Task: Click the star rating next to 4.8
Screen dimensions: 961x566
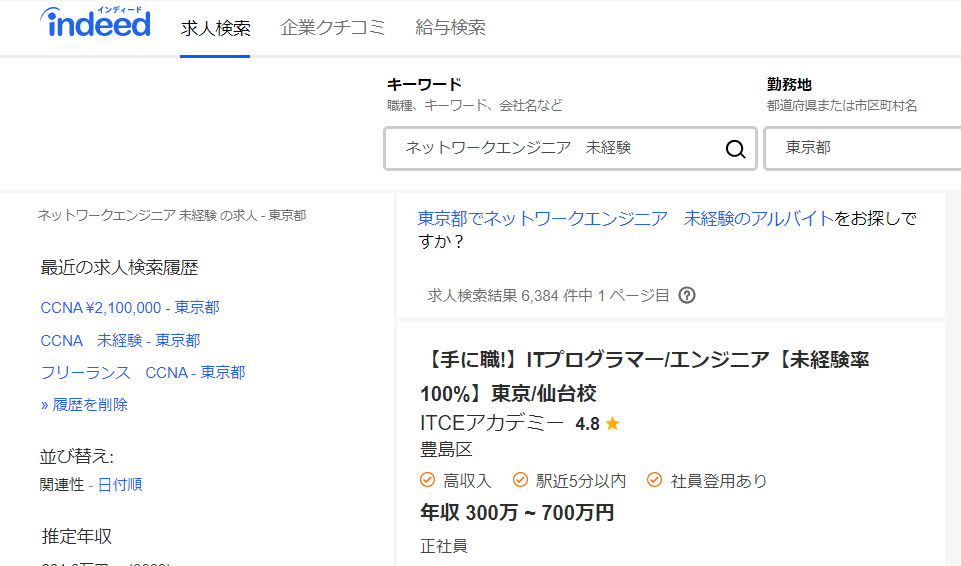Action: [612, 423]
